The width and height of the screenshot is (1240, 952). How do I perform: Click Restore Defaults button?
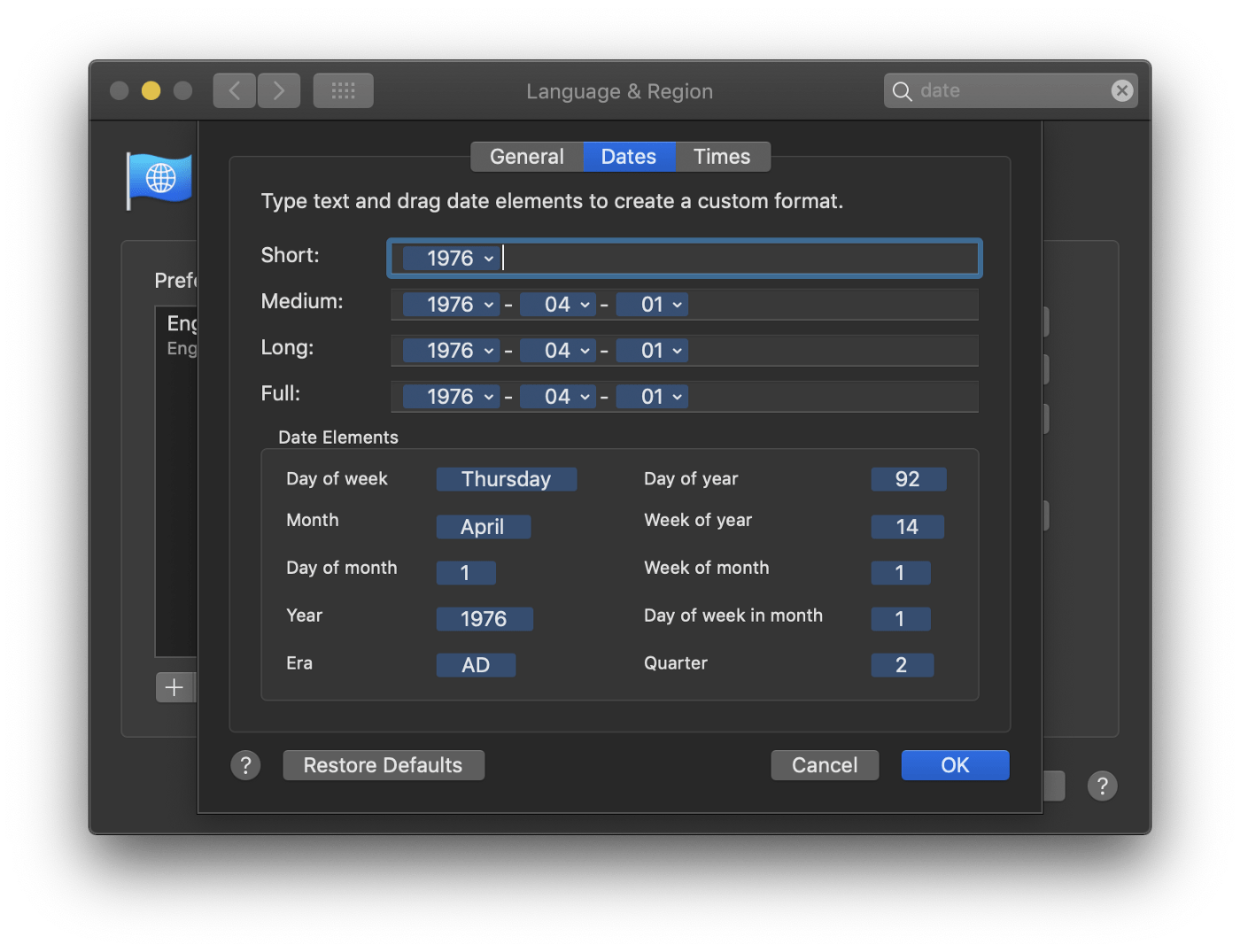point(384,765)
